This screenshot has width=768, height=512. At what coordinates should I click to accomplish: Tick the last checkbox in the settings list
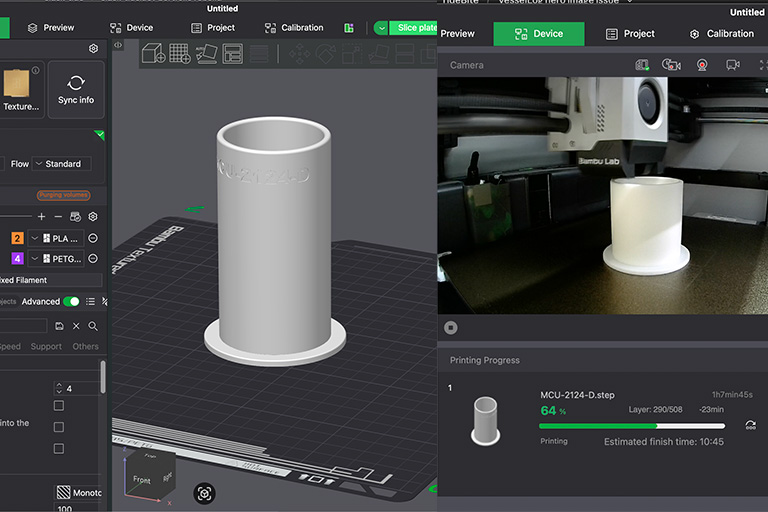pyautogui.click(x=59, y=448)
